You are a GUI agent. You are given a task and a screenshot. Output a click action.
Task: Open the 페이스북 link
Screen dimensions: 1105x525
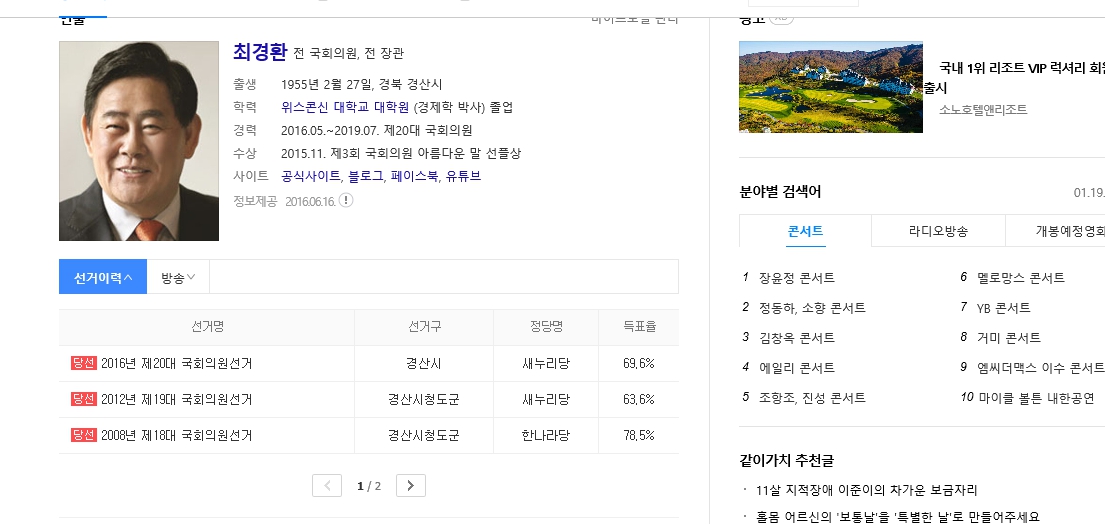414,176
